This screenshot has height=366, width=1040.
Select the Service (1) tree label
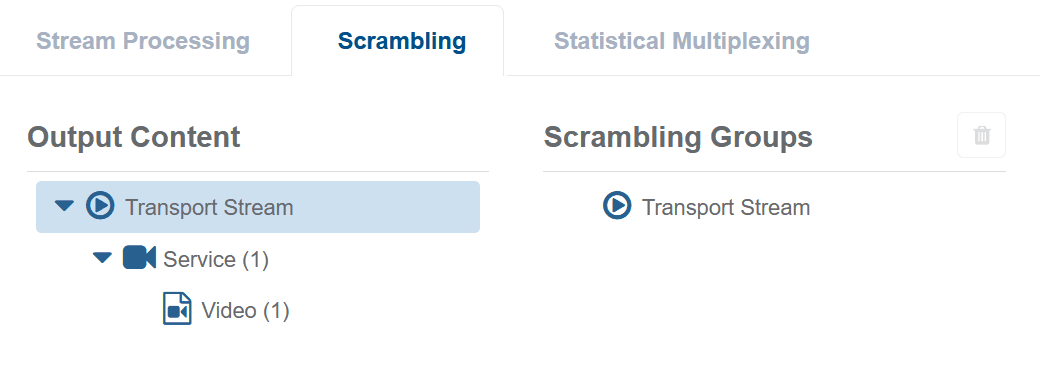click(x=216, y=259)
